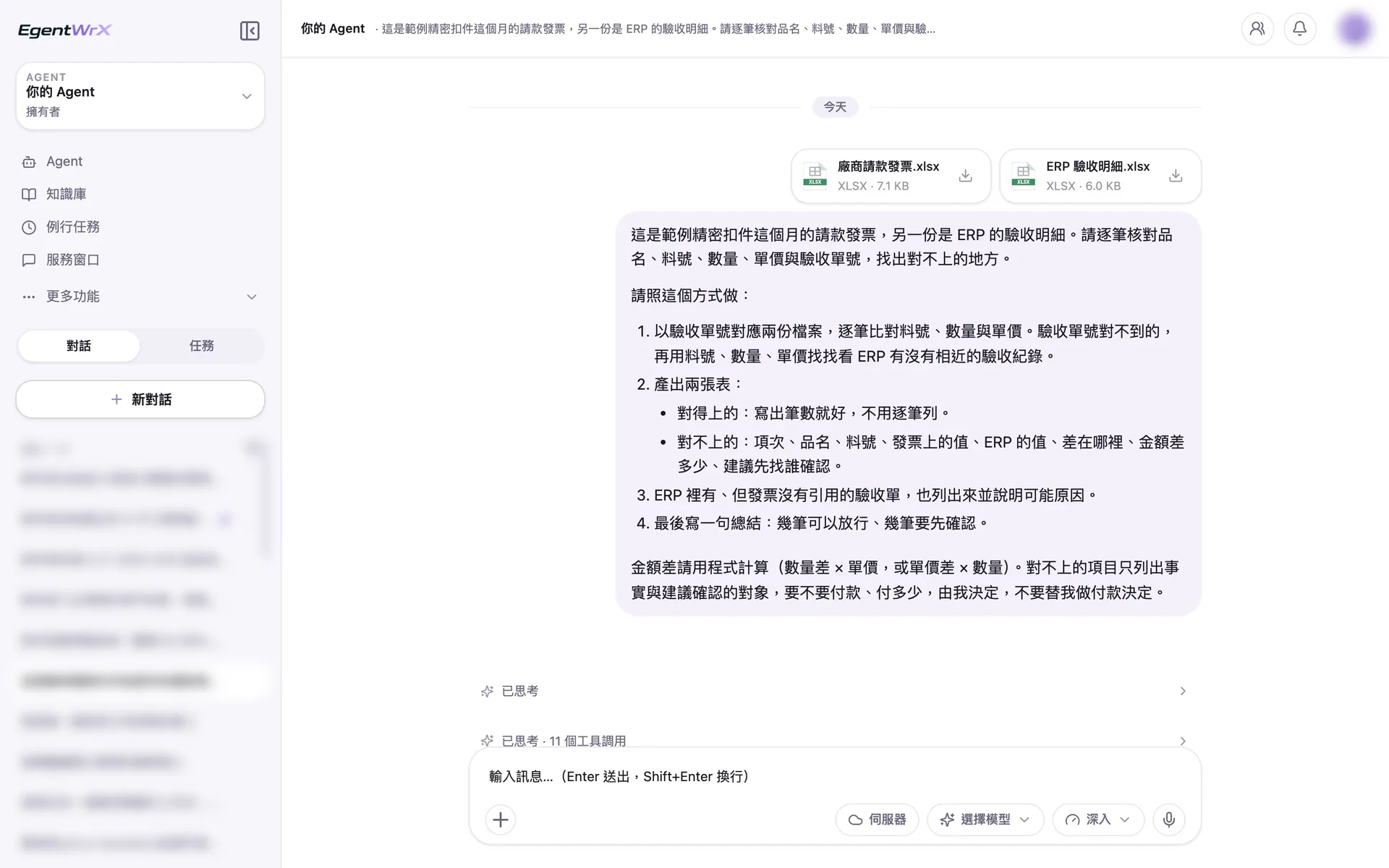Expand 更多功能 section
The width and height of the screenshot is (1389, 868).
[x=140, y=297]
